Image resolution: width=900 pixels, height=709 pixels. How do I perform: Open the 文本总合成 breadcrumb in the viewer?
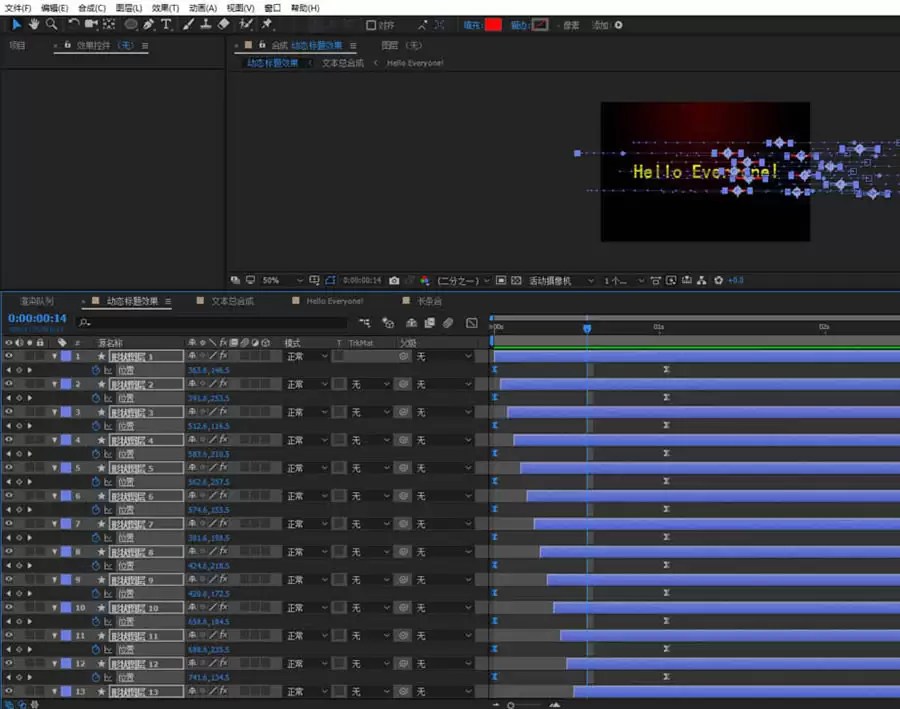[x=343, y=63]
